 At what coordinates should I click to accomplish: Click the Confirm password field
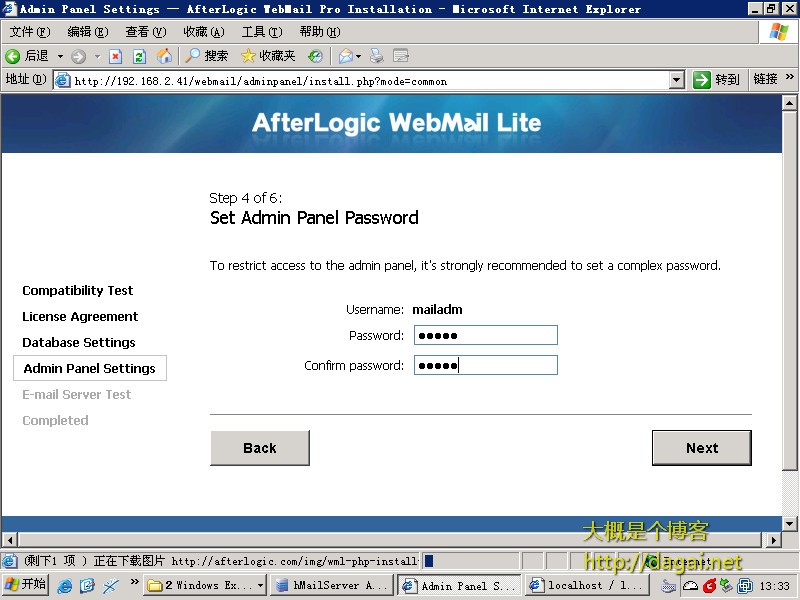[x=486, y=365]
